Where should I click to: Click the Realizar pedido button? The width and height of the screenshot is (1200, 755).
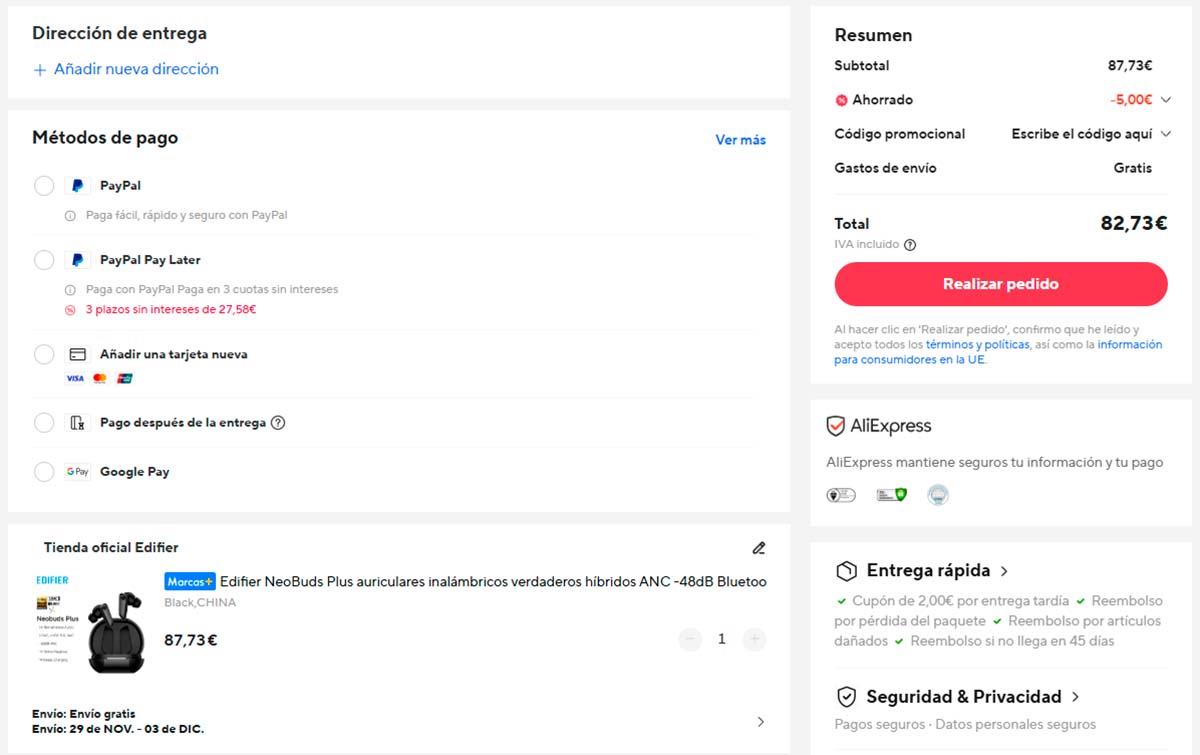(1000, 284)
